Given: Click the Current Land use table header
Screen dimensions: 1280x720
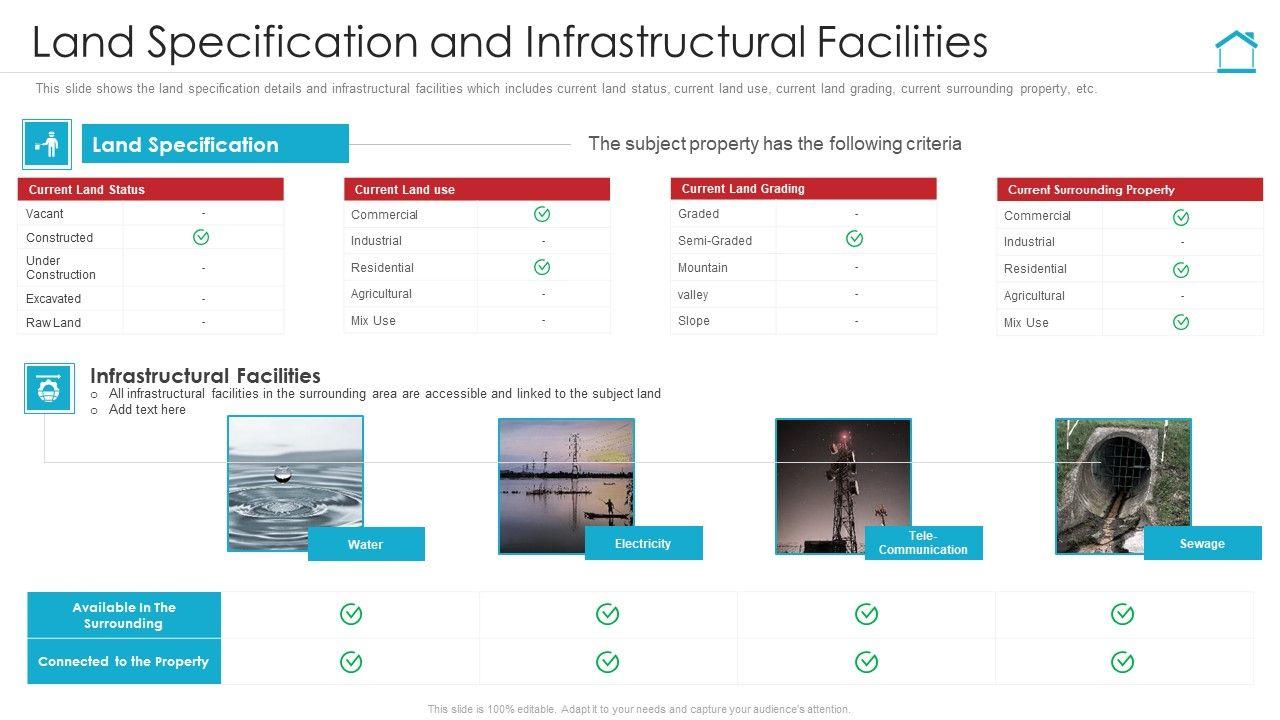Looking at the screenshot, I should click(x=477, y=189).
